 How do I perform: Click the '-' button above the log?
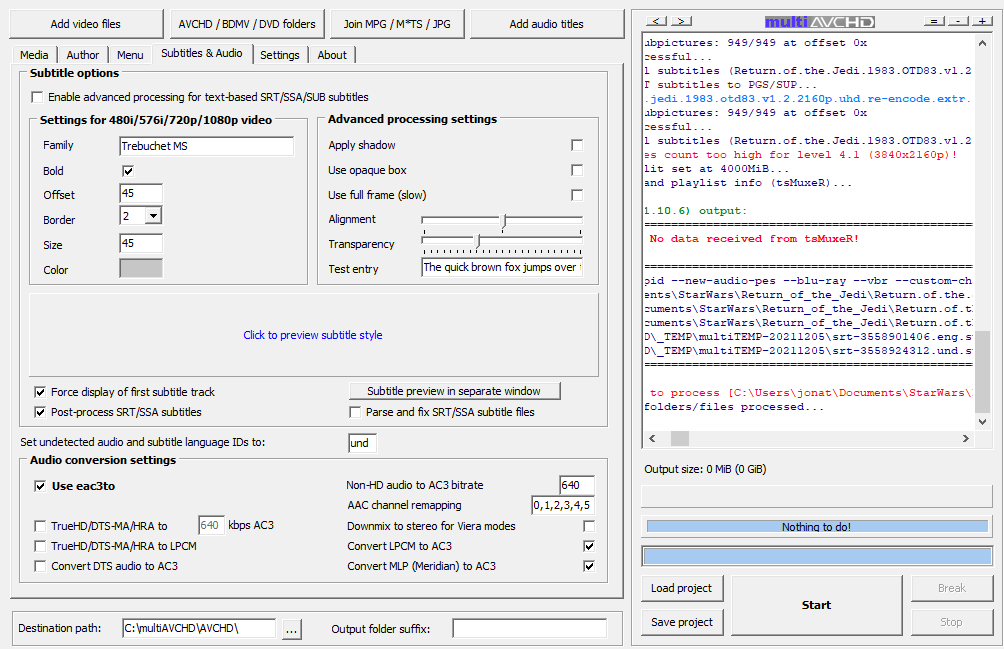click(x=957, y=21)
